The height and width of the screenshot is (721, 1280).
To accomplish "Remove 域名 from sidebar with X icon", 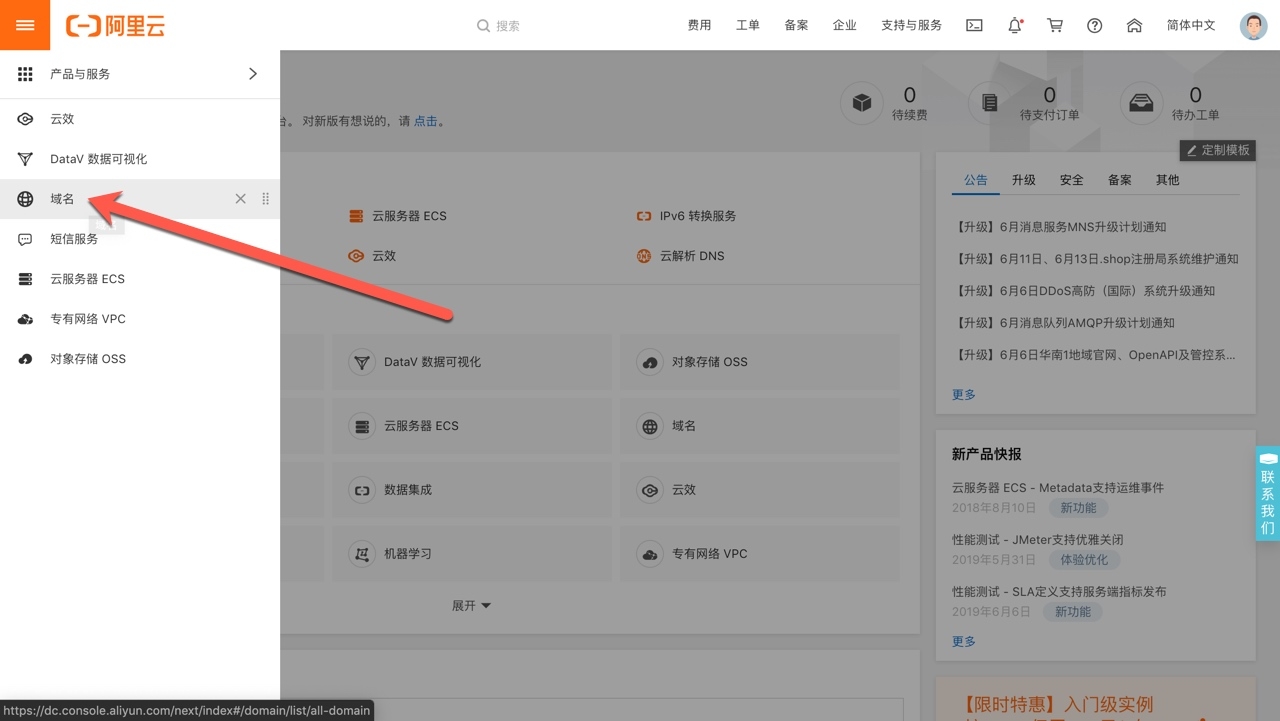I will tap(240, 199).
